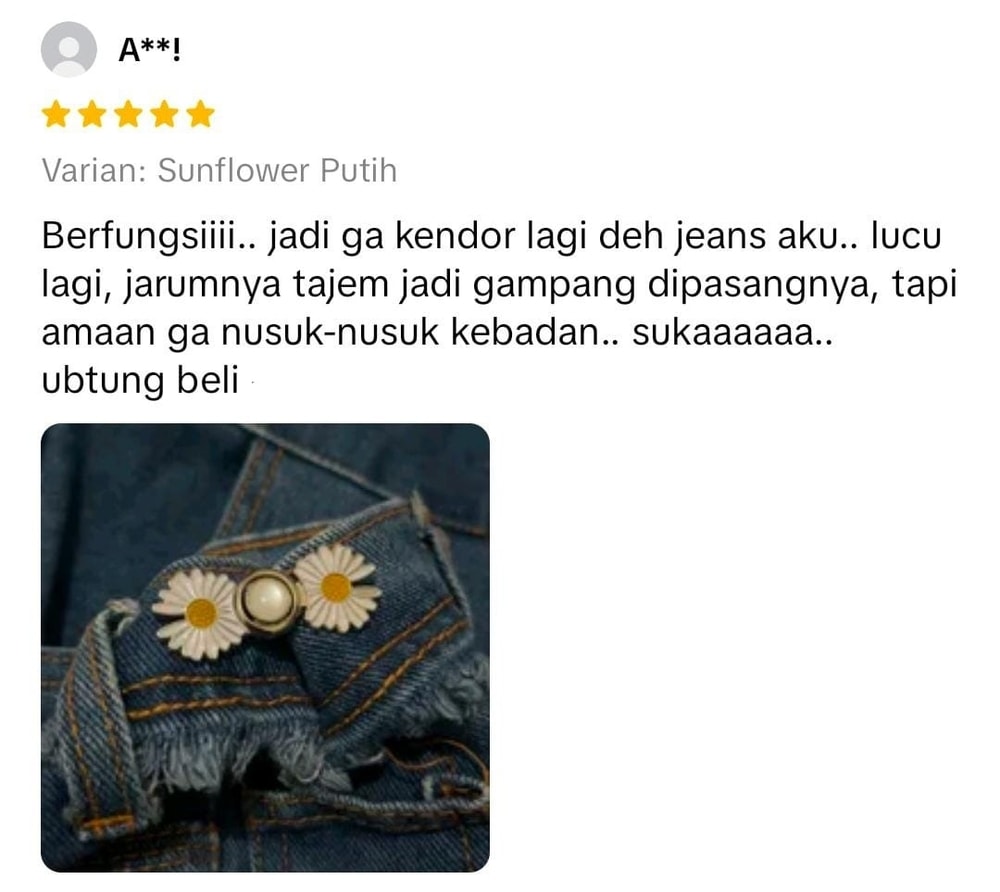1000x892 pixels.
Task: Select the third rating star
Action: [128, 114]
